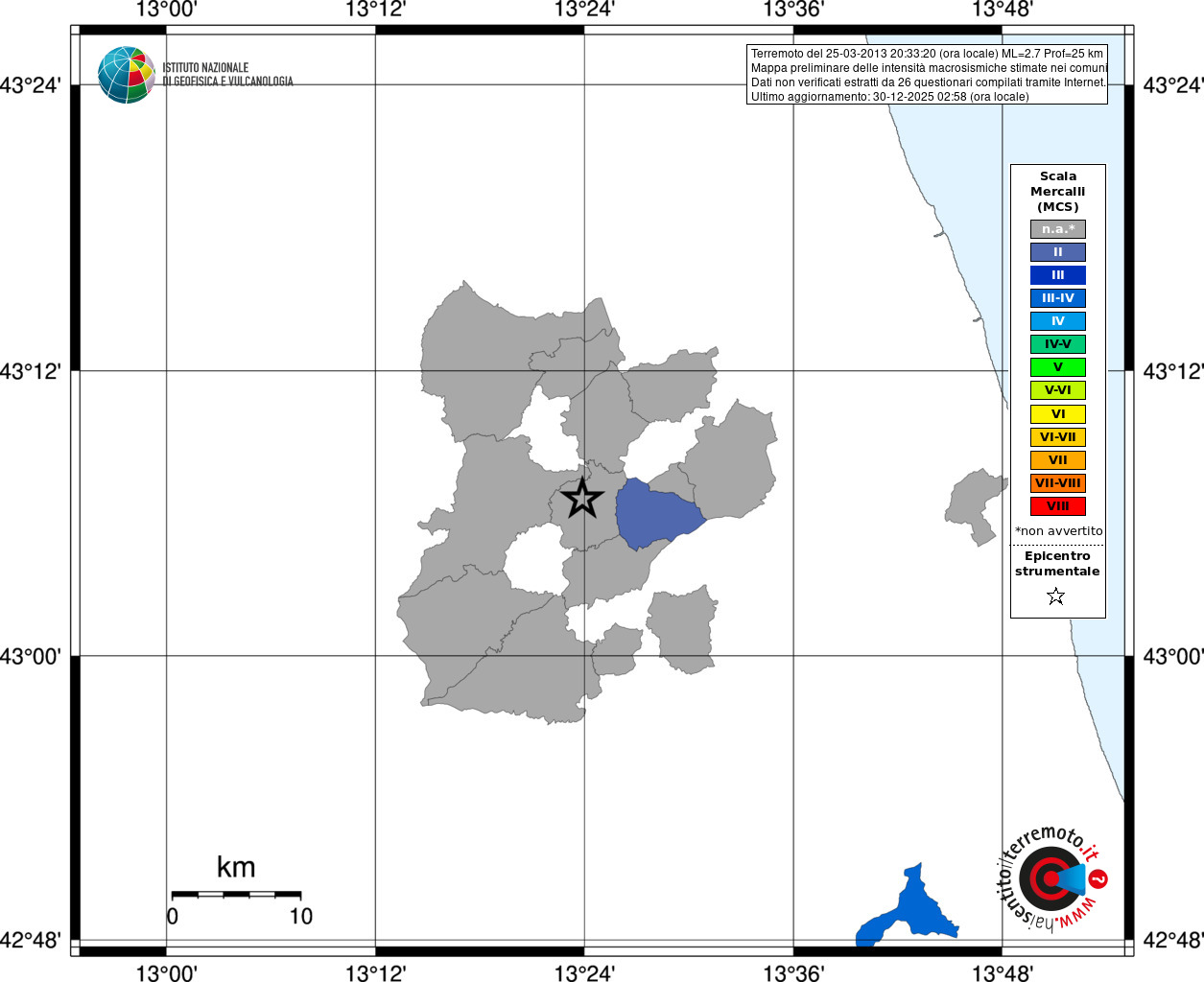1204x982 pixels.
Task: Click the right axis label 42°48'
Action: click(x=1173, y=940)
